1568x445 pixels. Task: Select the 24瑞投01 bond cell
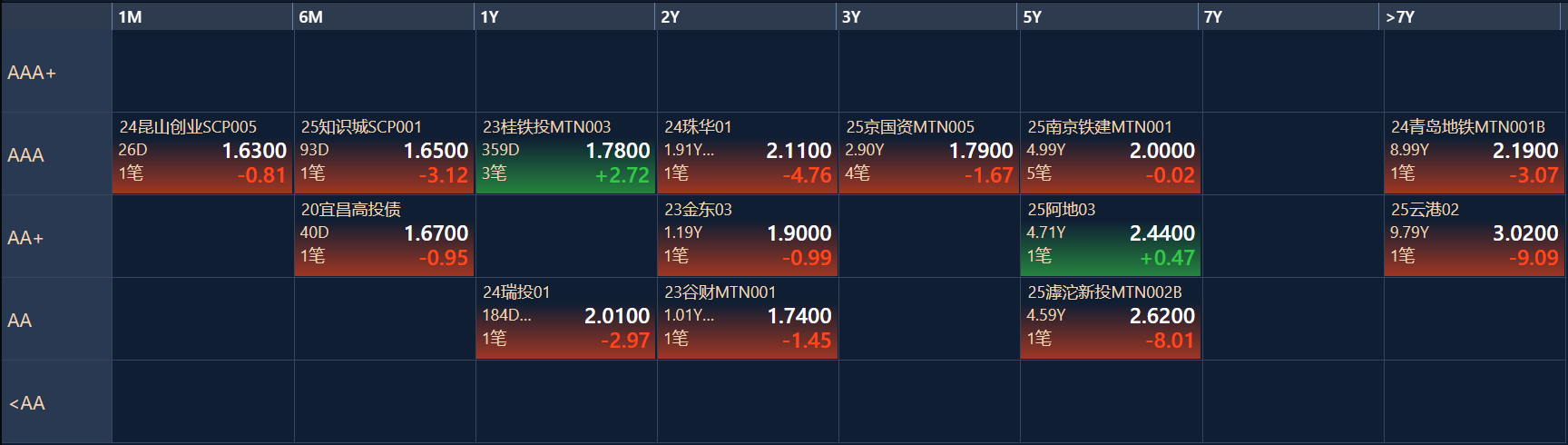[565, 318]
